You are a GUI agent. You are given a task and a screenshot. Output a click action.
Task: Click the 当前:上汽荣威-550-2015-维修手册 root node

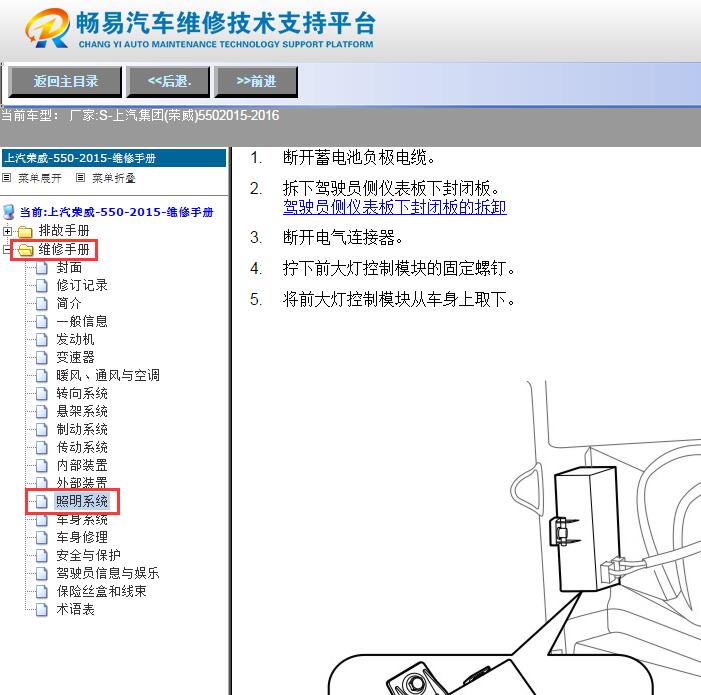[x=116, y=212]
